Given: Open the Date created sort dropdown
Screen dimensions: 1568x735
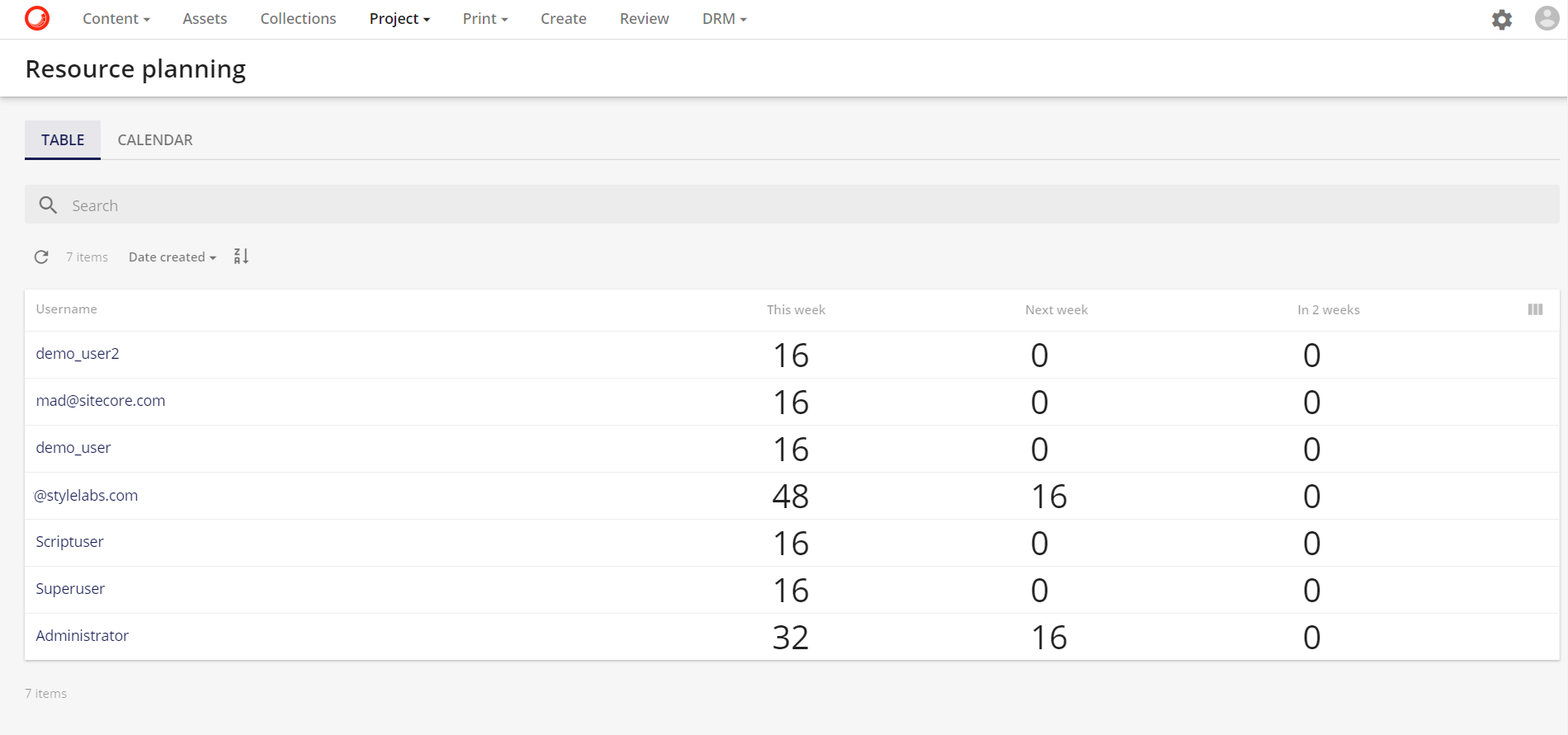Looking at the screenshot, I should coord(172,257).
